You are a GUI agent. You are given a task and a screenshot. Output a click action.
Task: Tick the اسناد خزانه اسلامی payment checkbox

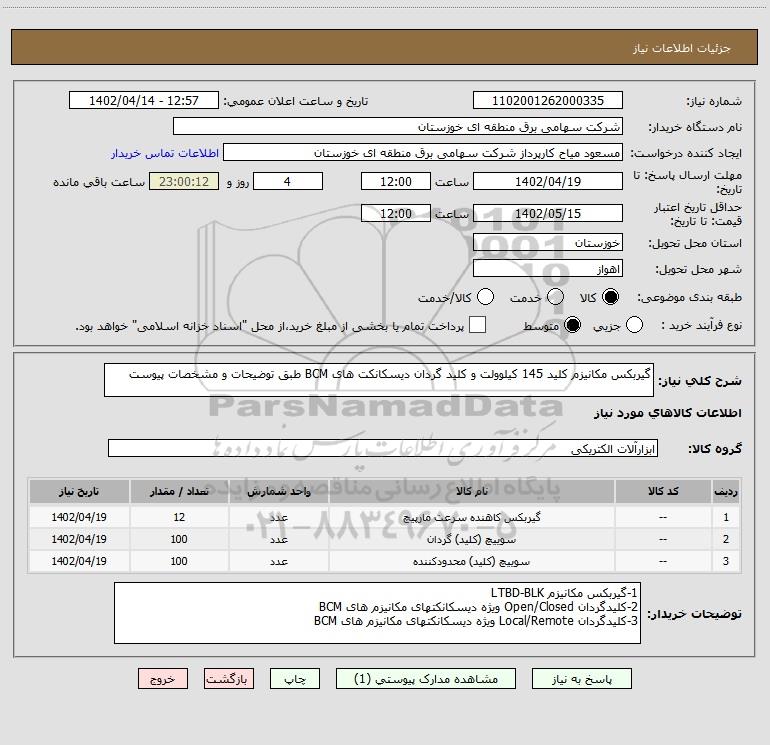[x=477, y=325]
